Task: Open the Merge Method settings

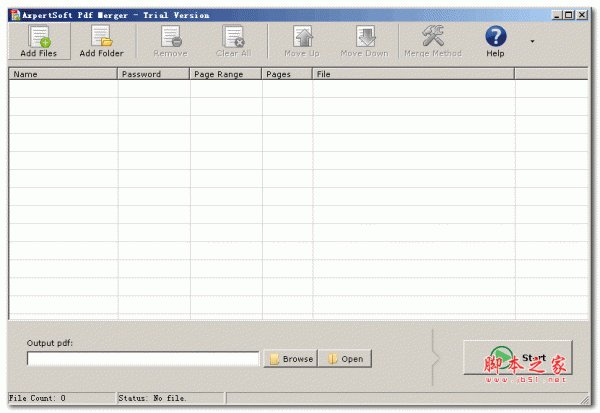Action: coord(433,41)
